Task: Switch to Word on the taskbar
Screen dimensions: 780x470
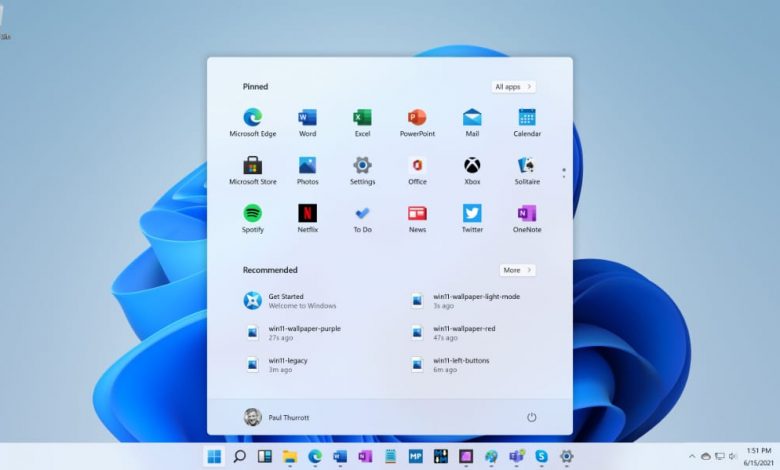Action: pyautogui.click(x=340, y=456)
